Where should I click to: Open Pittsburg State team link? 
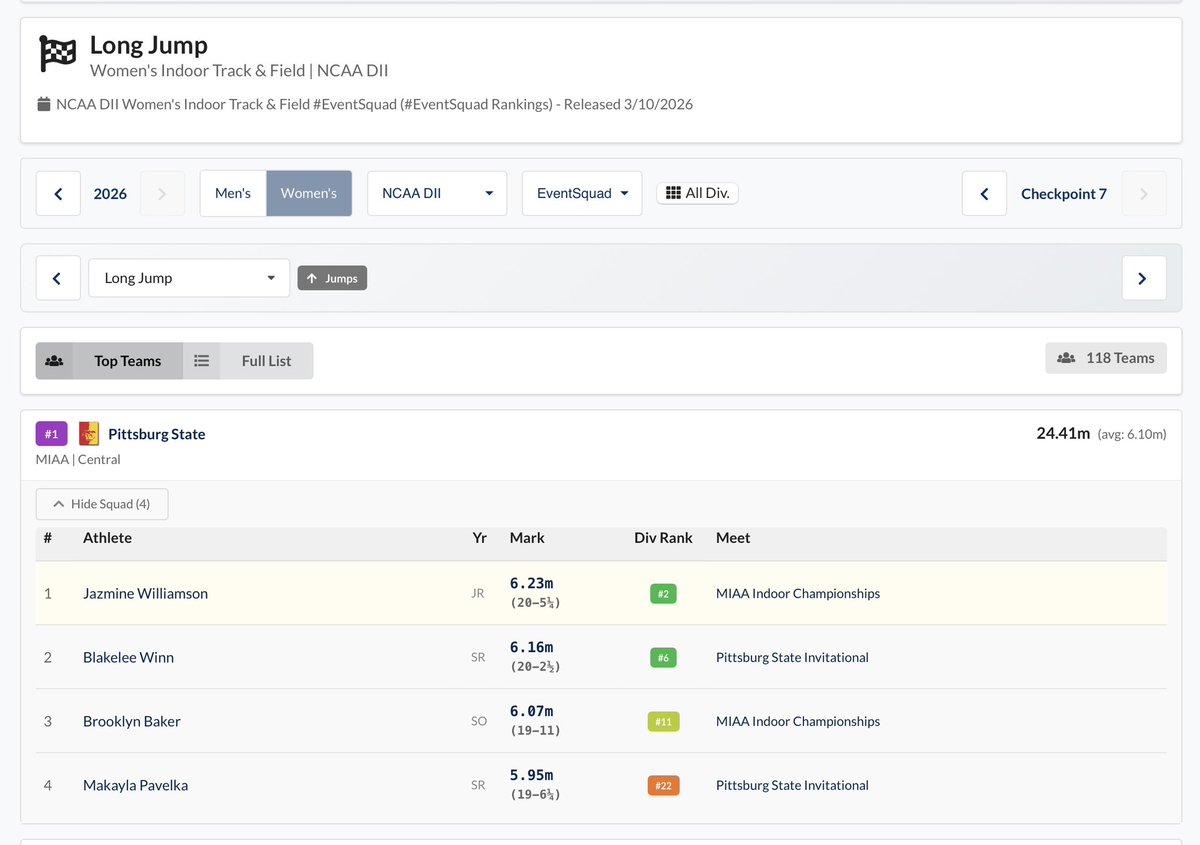pyautogui.click(x=157, y=434)
